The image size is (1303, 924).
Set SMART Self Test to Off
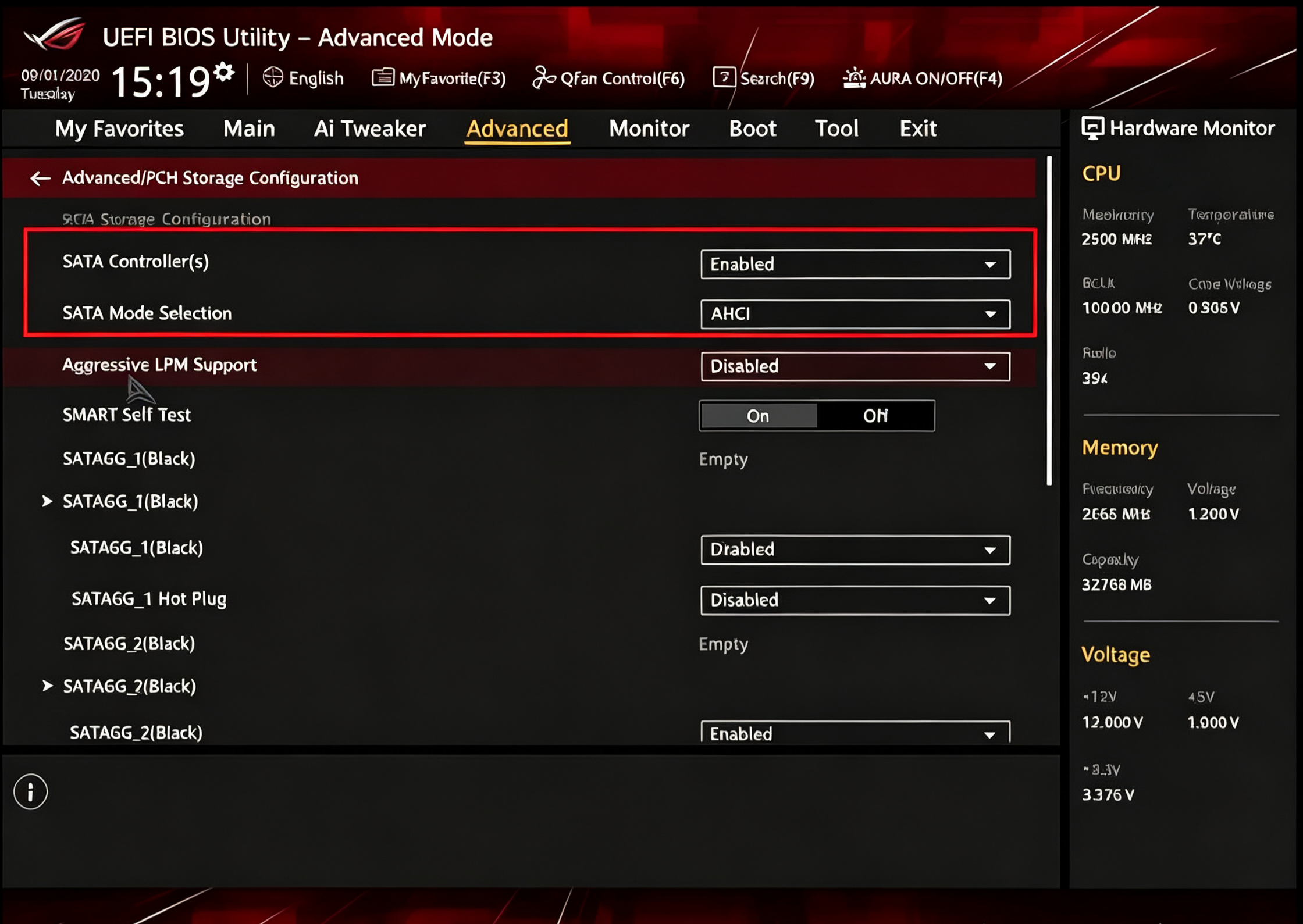tap(875, 416)
